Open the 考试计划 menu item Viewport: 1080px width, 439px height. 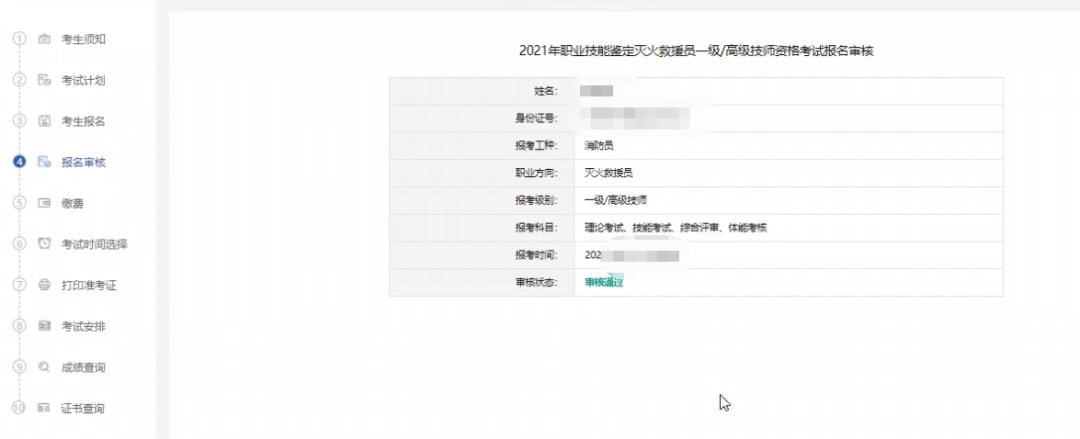click(x=83, y=81)
